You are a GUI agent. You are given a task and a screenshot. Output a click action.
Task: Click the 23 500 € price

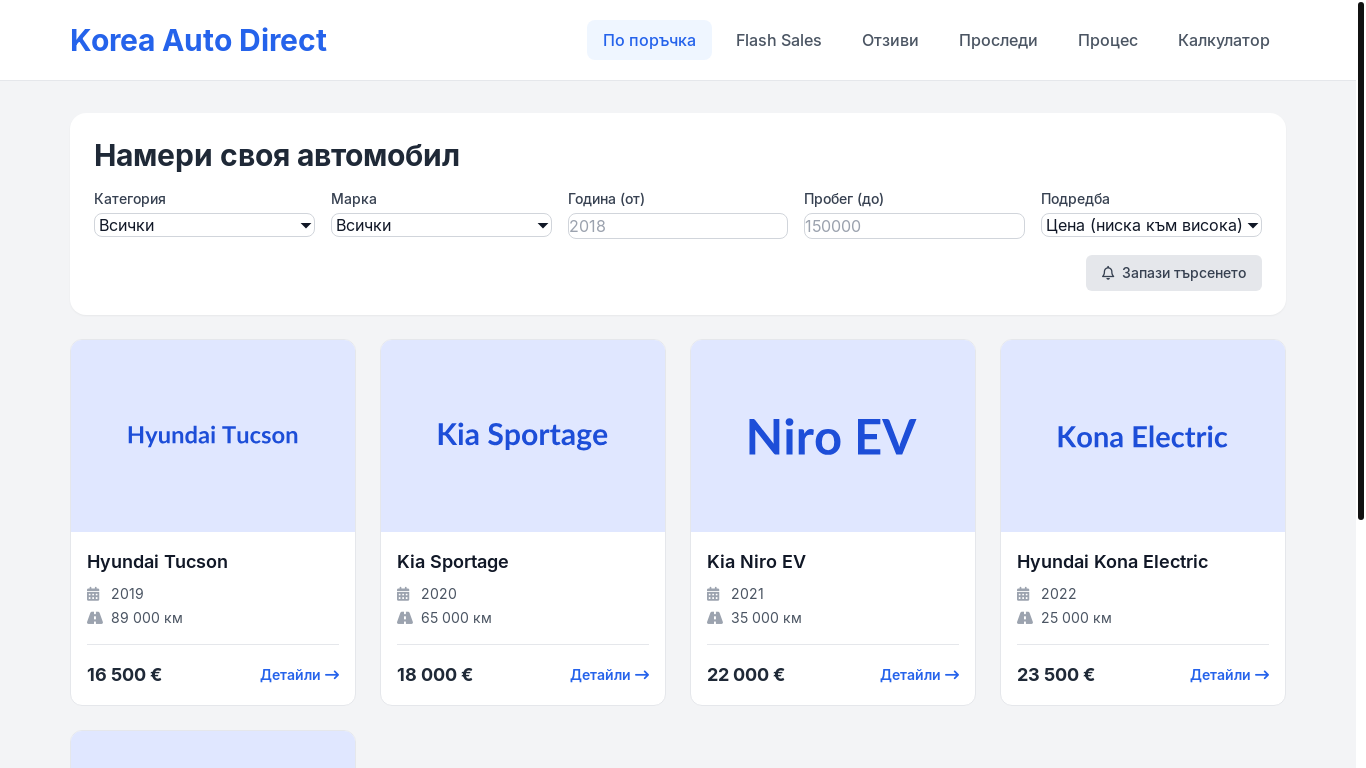point(1056,675)
